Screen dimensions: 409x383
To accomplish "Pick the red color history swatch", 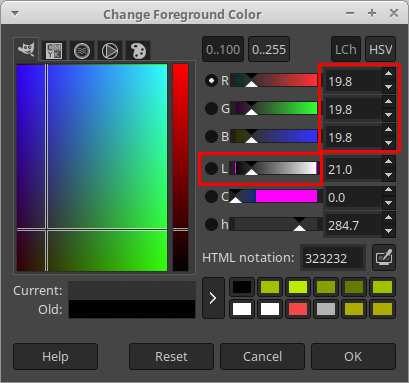I will point(298,309).
